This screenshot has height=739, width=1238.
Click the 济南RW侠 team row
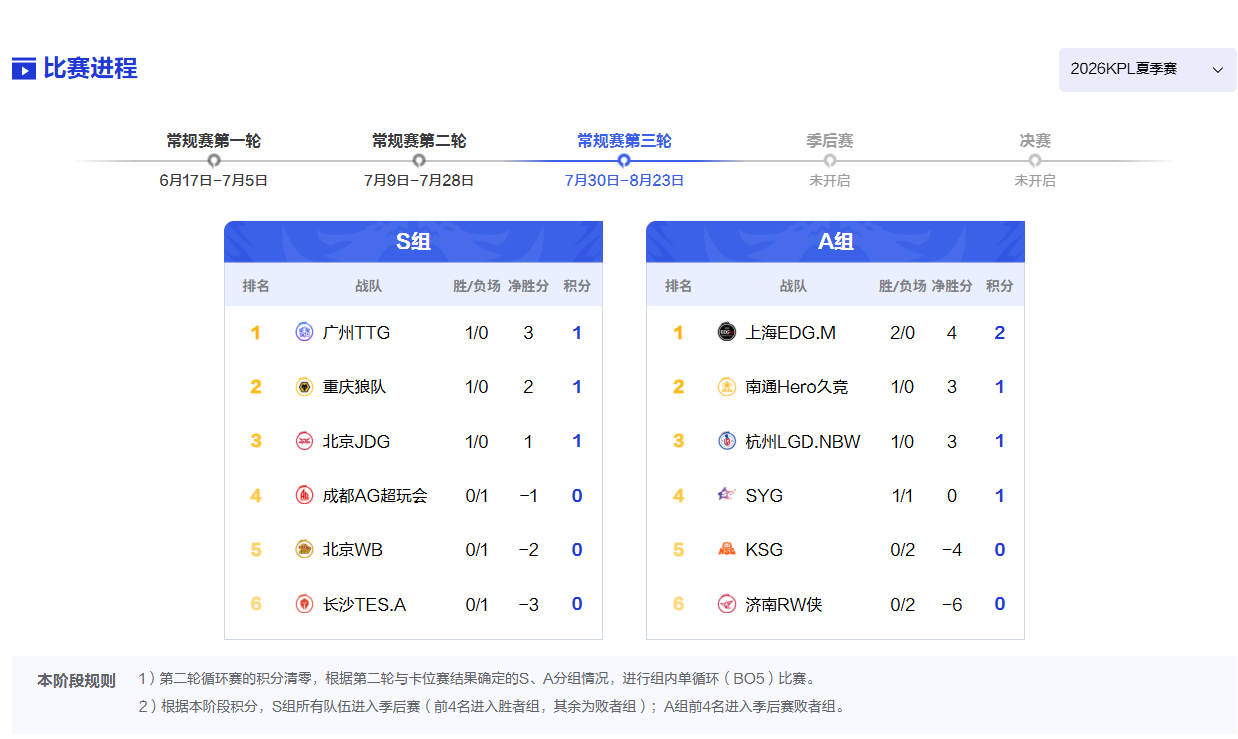tap(835, 604)
